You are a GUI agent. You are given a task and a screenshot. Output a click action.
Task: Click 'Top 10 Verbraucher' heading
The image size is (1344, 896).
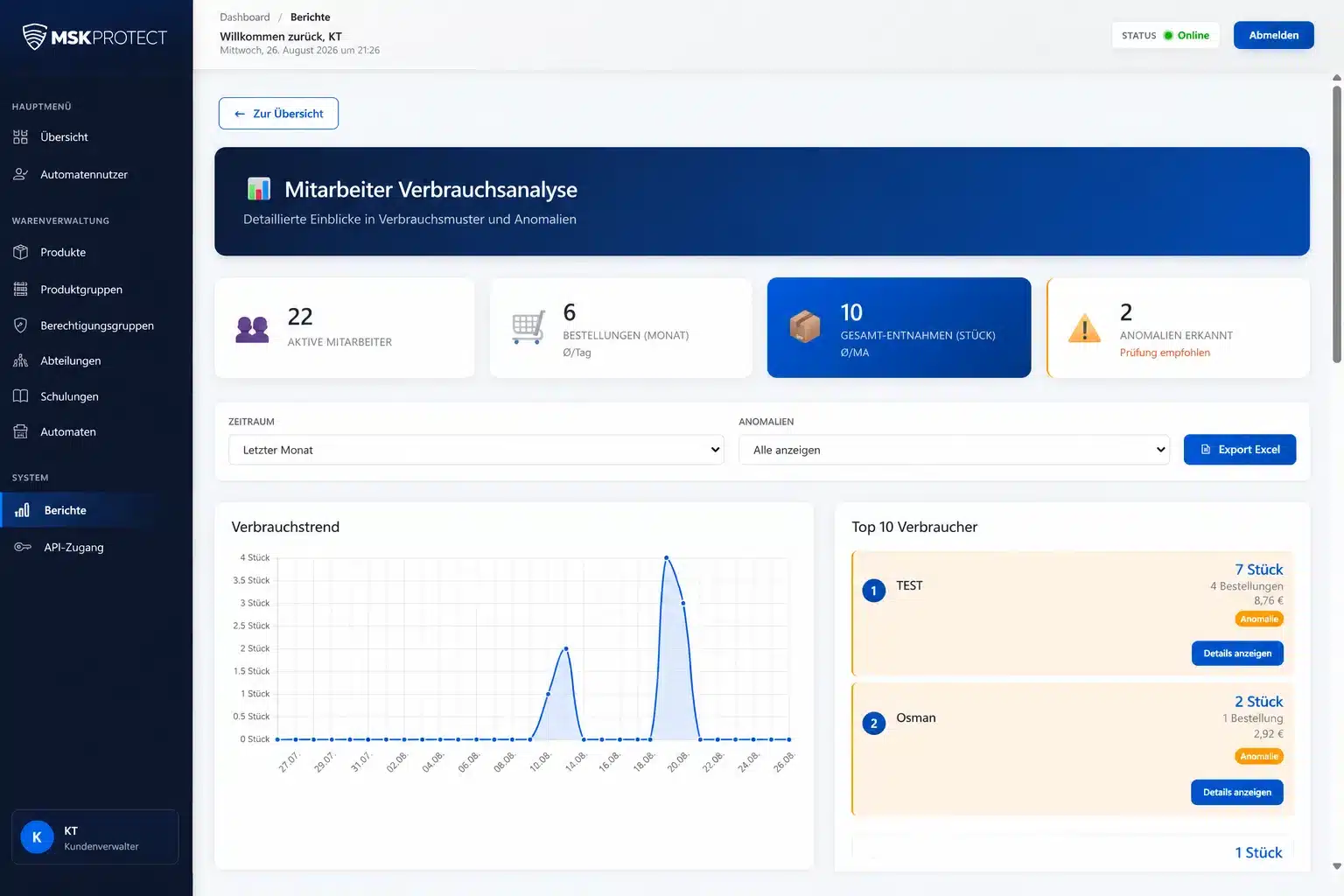click(x=914, y=527)
